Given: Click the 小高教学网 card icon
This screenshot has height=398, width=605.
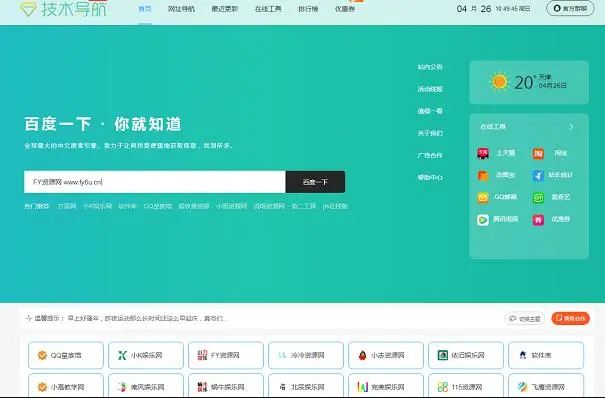Looking at the screenshot, I should click(42, 387).
